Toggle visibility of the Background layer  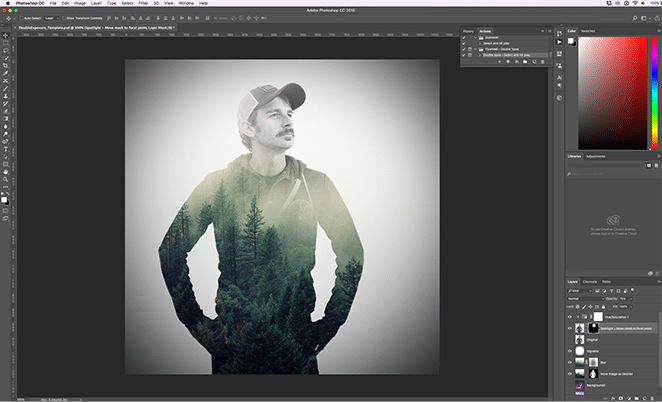571,384
